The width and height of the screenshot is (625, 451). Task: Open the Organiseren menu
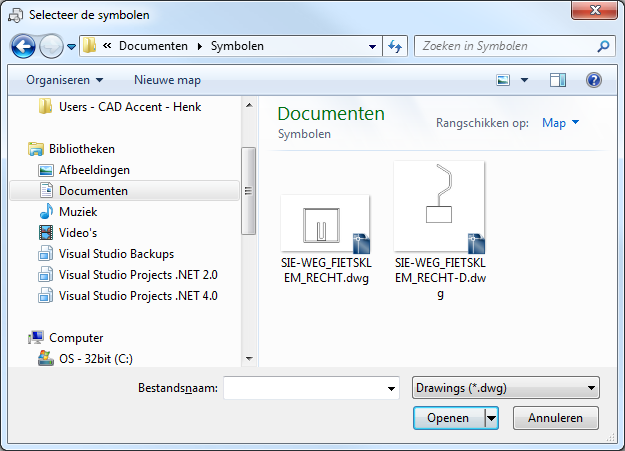tap(64, 79)
